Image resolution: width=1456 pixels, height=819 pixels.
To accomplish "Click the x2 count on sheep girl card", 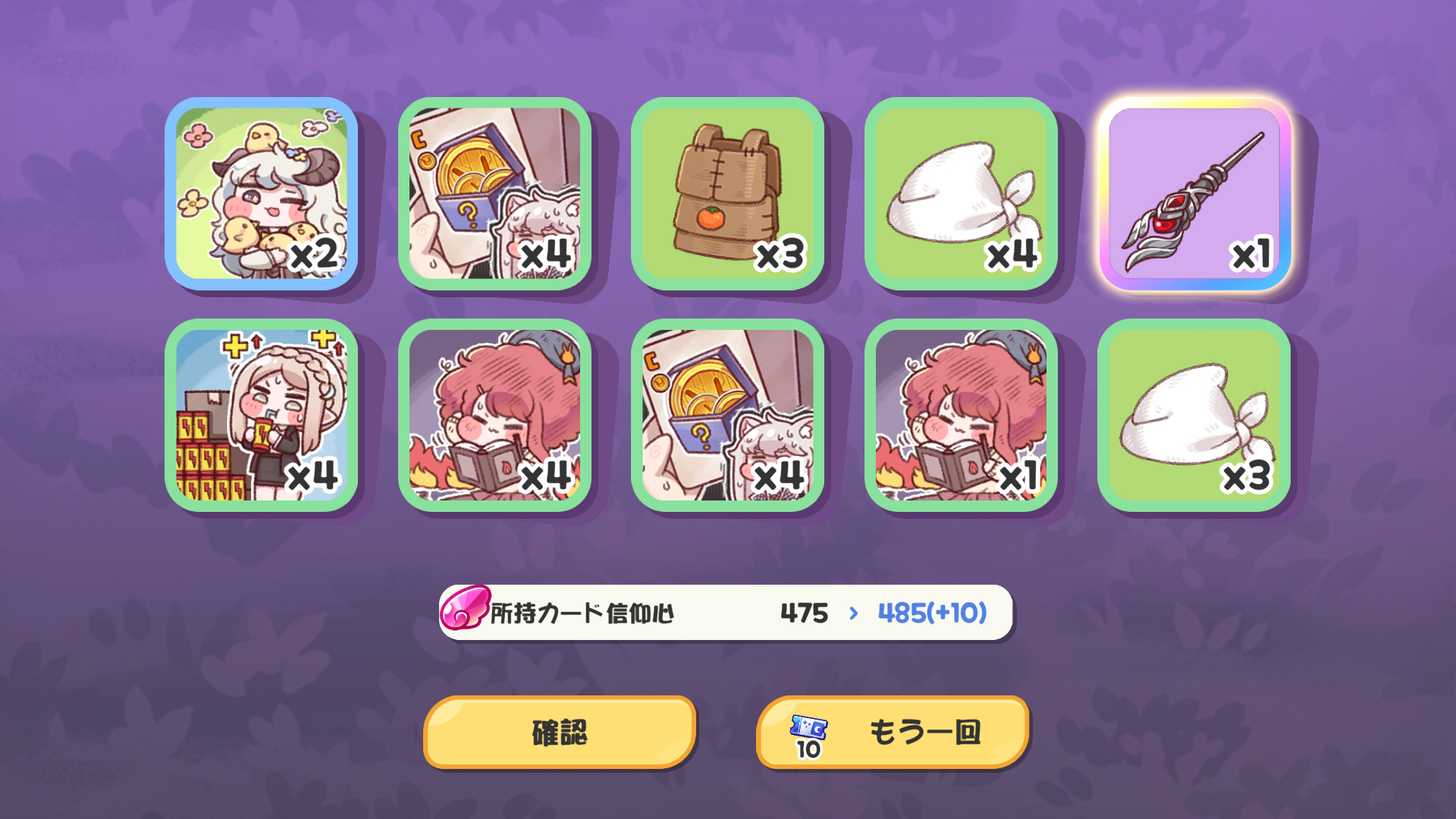I will [x=315, y=255].
